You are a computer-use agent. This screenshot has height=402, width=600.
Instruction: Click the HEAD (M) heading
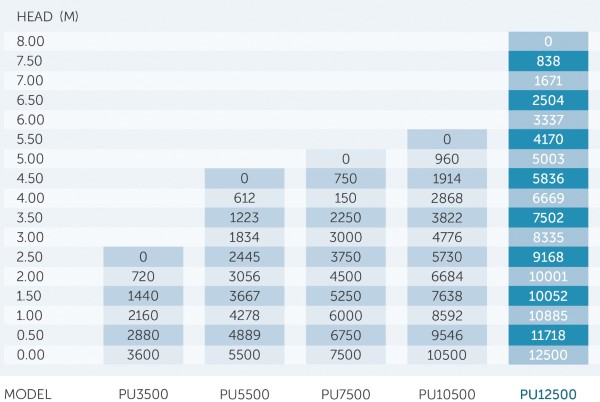coord(47,16)
